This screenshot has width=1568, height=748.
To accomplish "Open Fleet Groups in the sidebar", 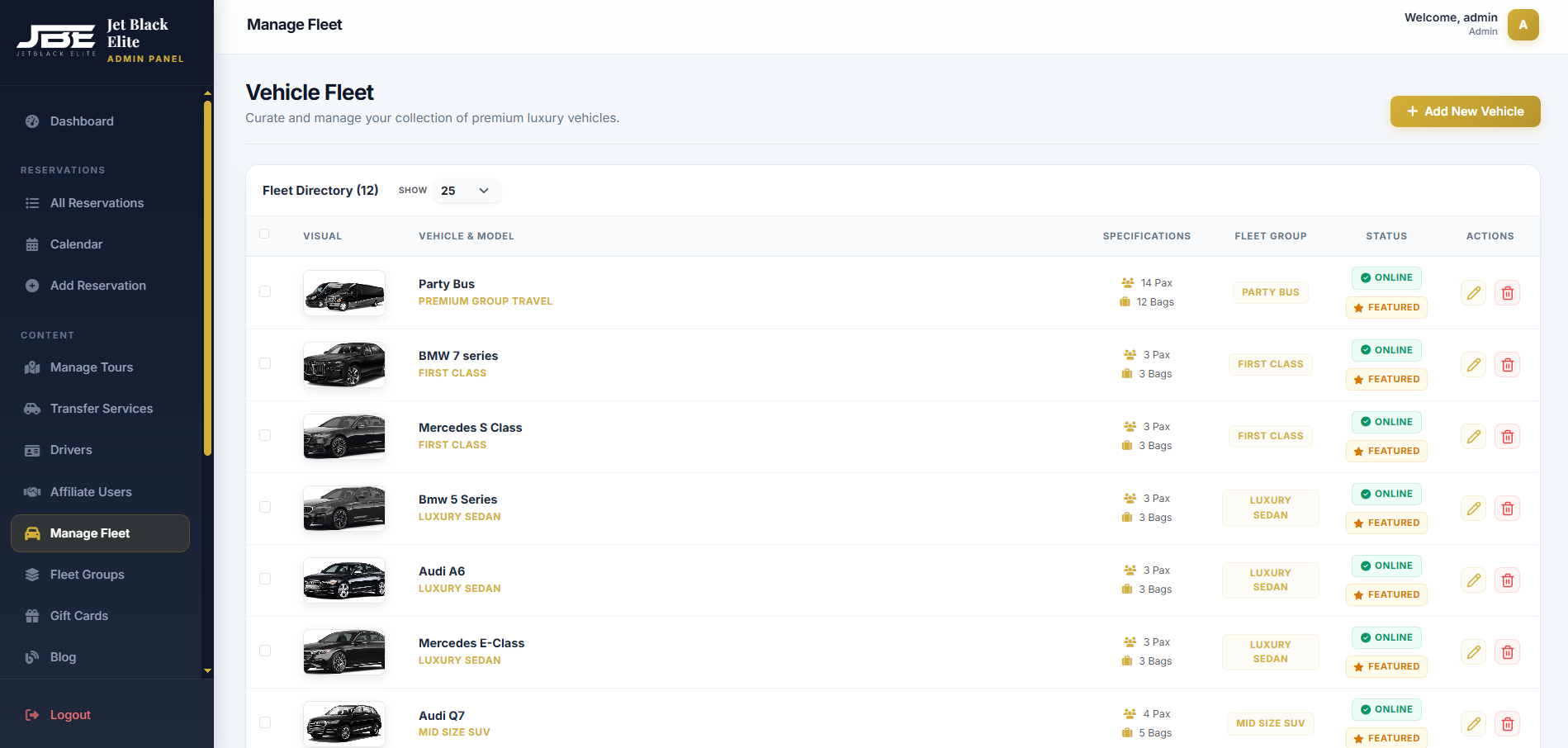I will tap(87, 575).
